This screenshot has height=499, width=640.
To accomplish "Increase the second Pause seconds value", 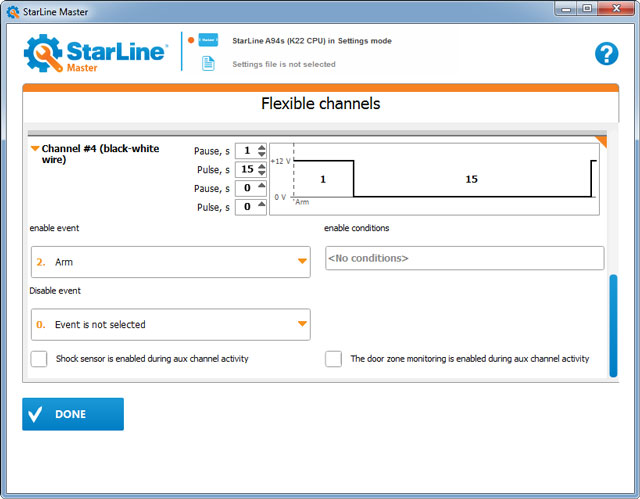I will 262,185.
